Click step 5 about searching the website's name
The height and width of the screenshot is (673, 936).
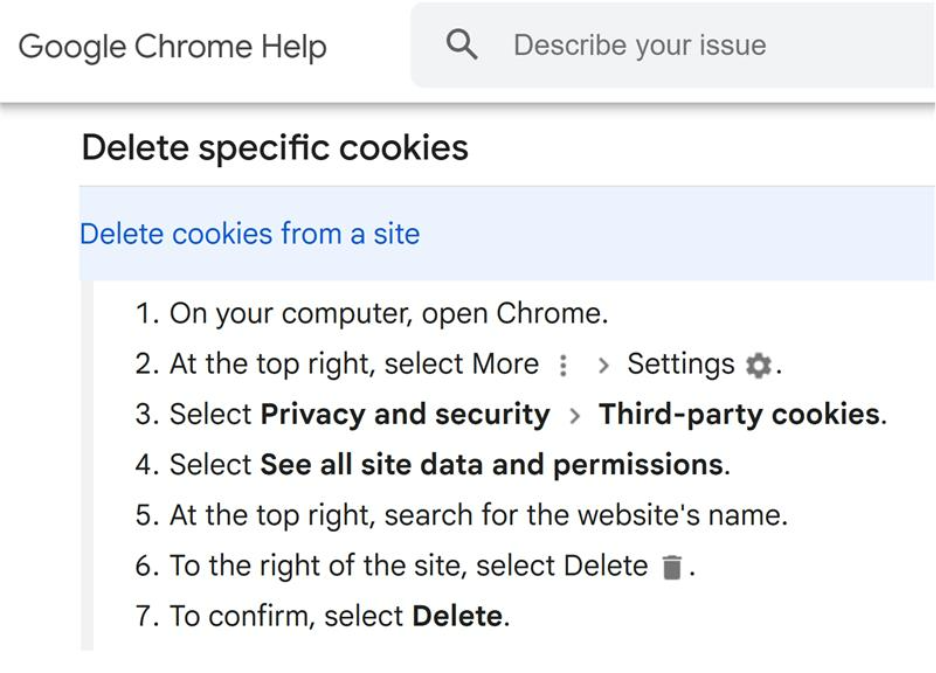click(x=461, y=515)
